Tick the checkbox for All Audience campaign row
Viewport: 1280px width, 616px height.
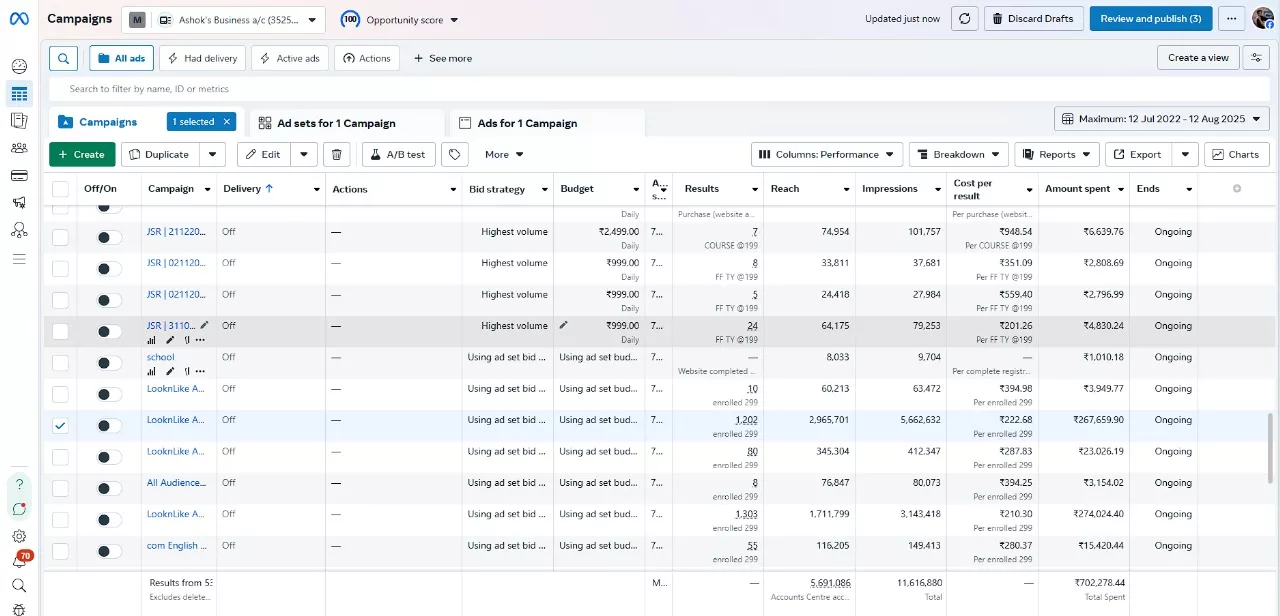[61, 488]
